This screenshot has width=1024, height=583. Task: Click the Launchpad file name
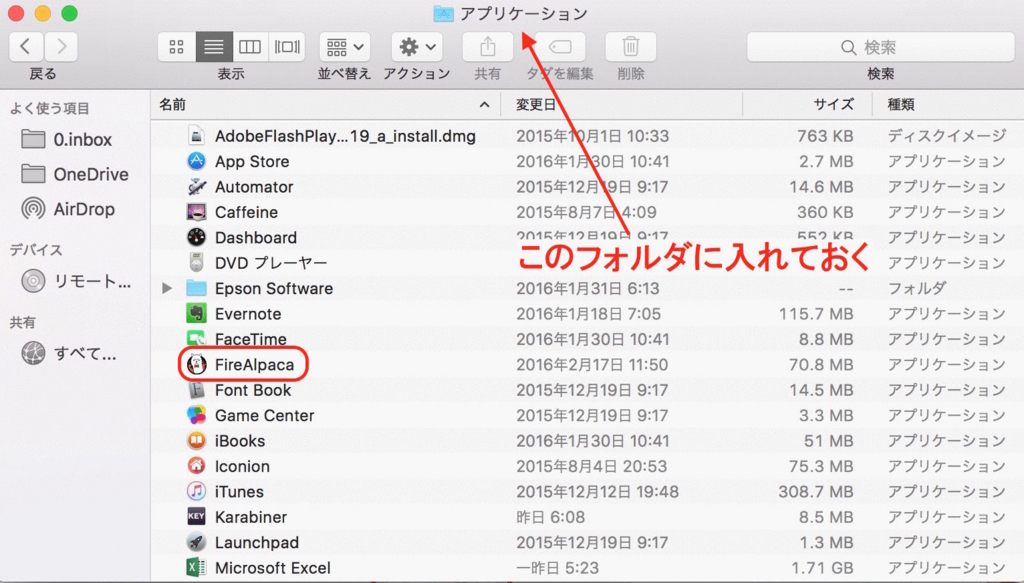pyautogui.click(x=257, y=543)
